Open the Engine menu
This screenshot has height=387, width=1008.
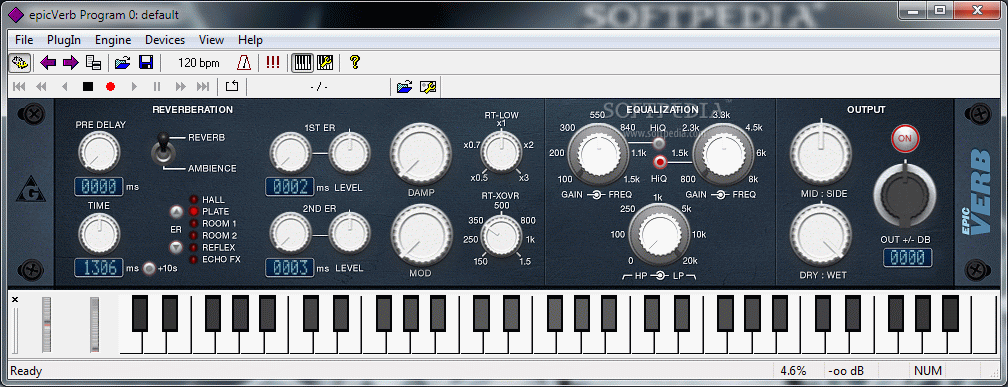(113, 40)
